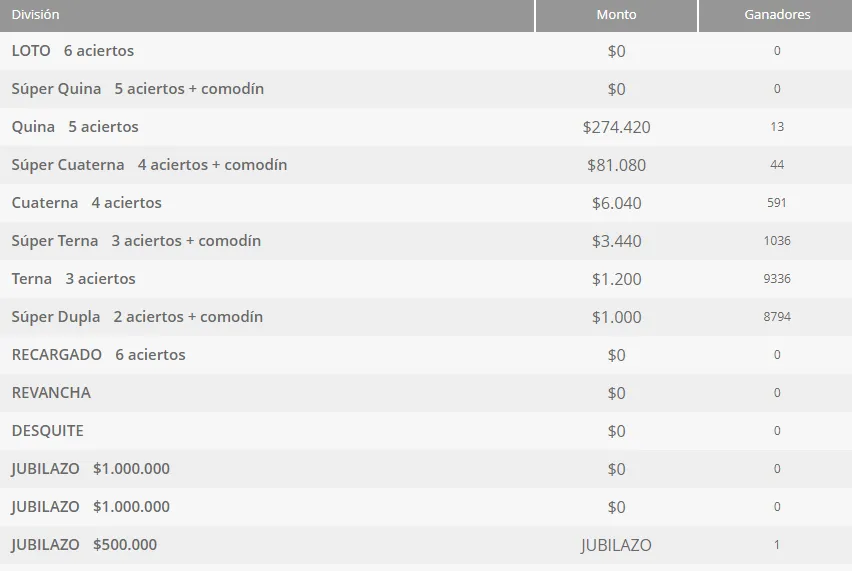The width and height of the screenshot is (852, 571).
Task: Click the $274.420 Quina prize amount
Action: tap(616, 127)
